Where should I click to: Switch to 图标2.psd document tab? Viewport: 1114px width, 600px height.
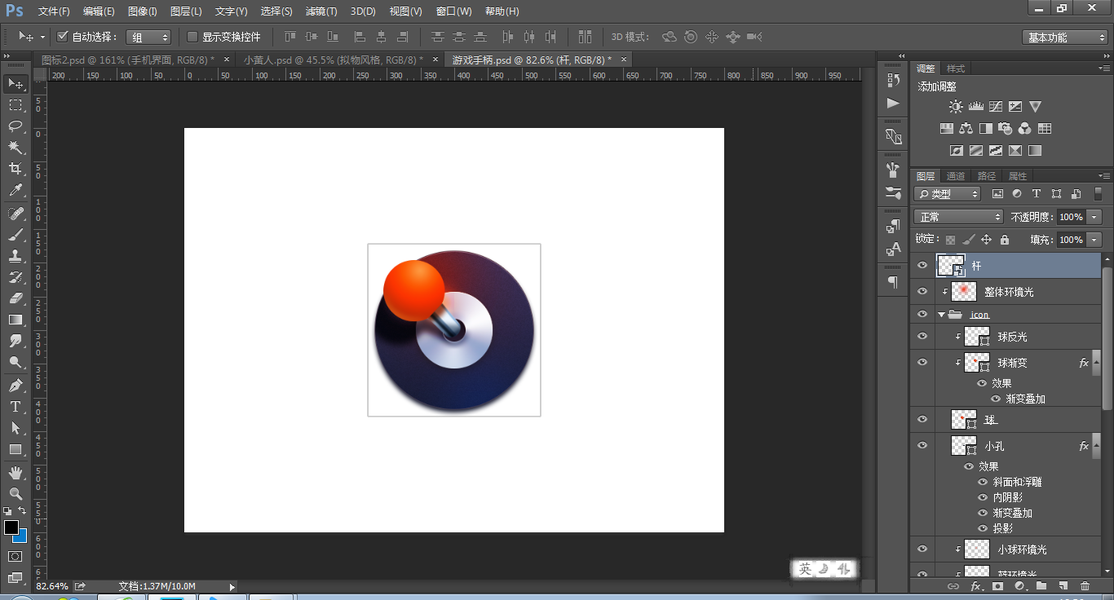click(128, 60)
